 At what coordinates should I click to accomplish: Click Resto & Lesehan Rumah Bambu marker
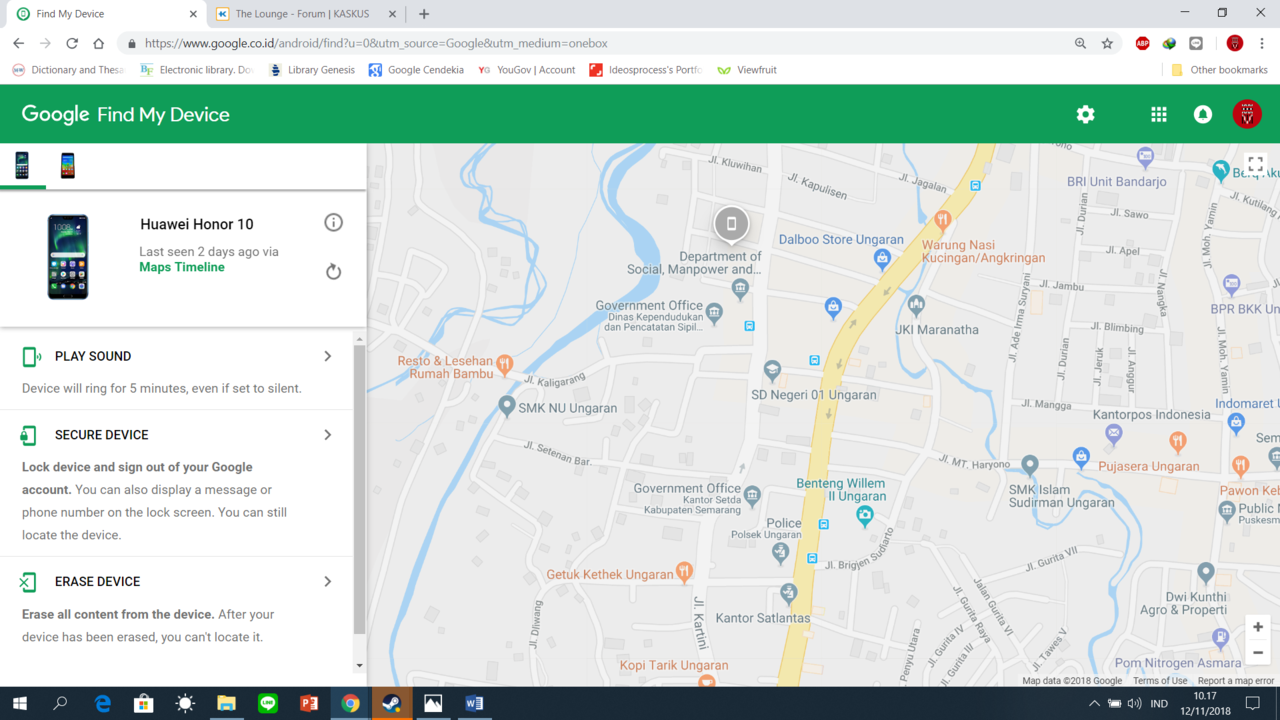point(505,366)
